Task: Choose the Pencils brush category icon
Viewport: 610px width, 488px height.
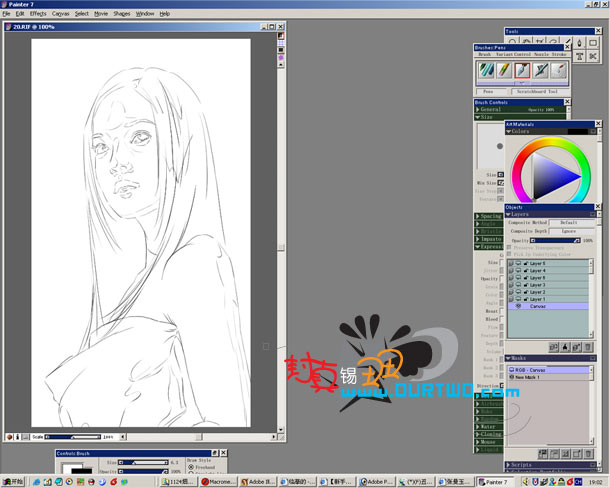Action: click(x=504, y=70)
